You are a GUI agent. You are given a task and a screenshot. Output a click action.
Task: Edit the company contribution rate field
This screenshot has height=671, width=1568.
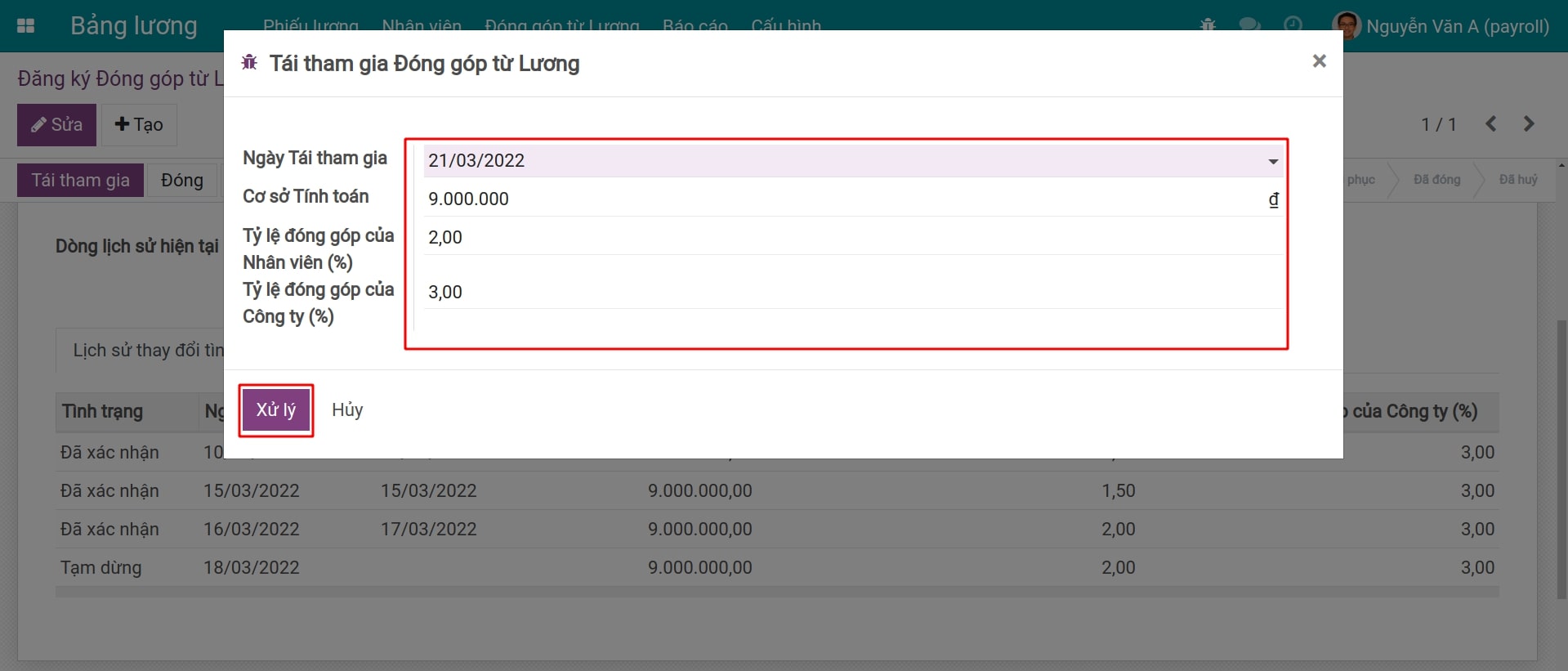pos(850,292)
